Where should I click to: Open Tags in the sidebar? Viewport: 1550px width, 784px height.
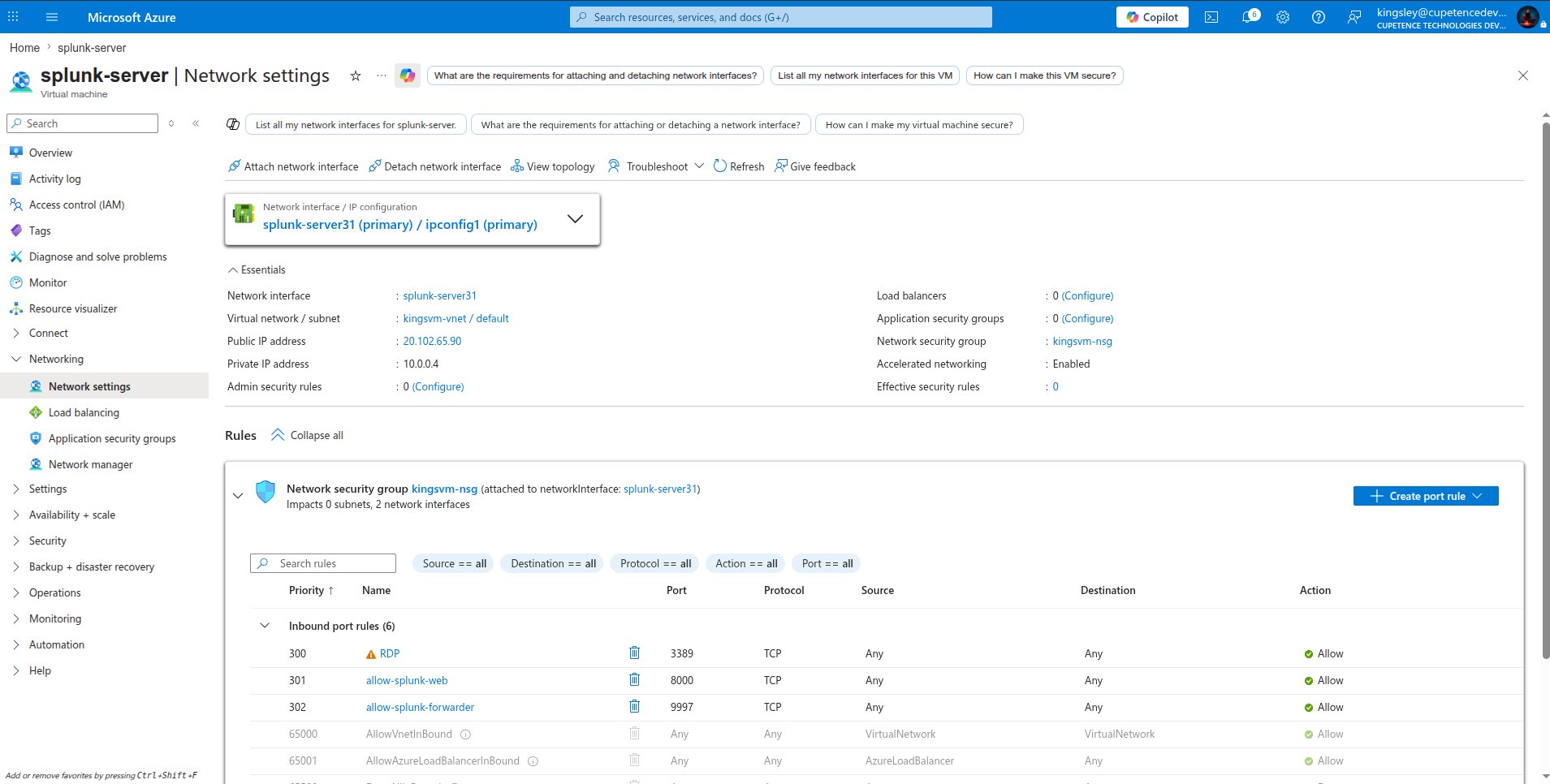coord(40,230)
